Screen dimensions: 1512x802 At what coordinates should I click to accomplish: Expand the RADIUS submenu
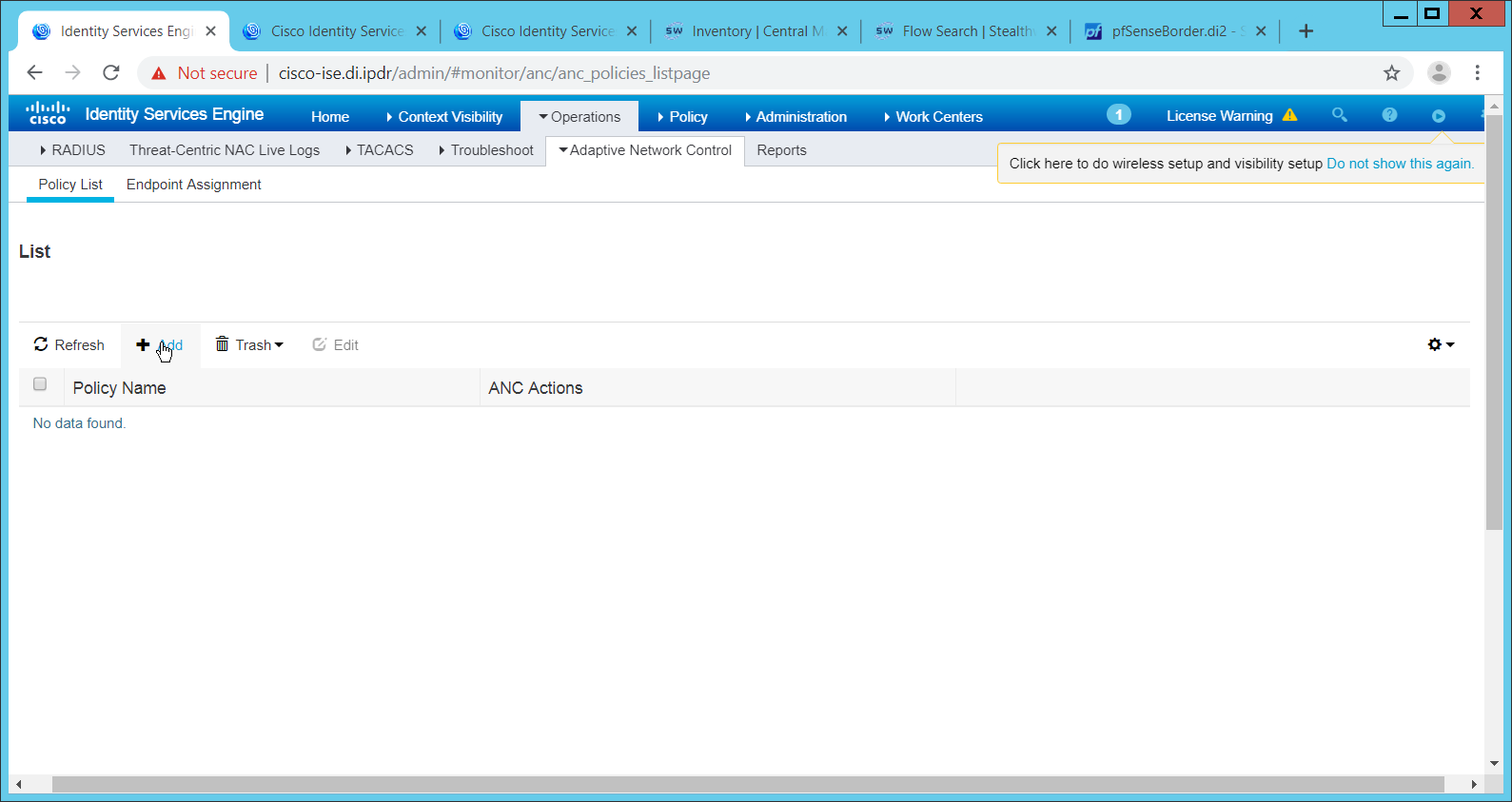72,150
